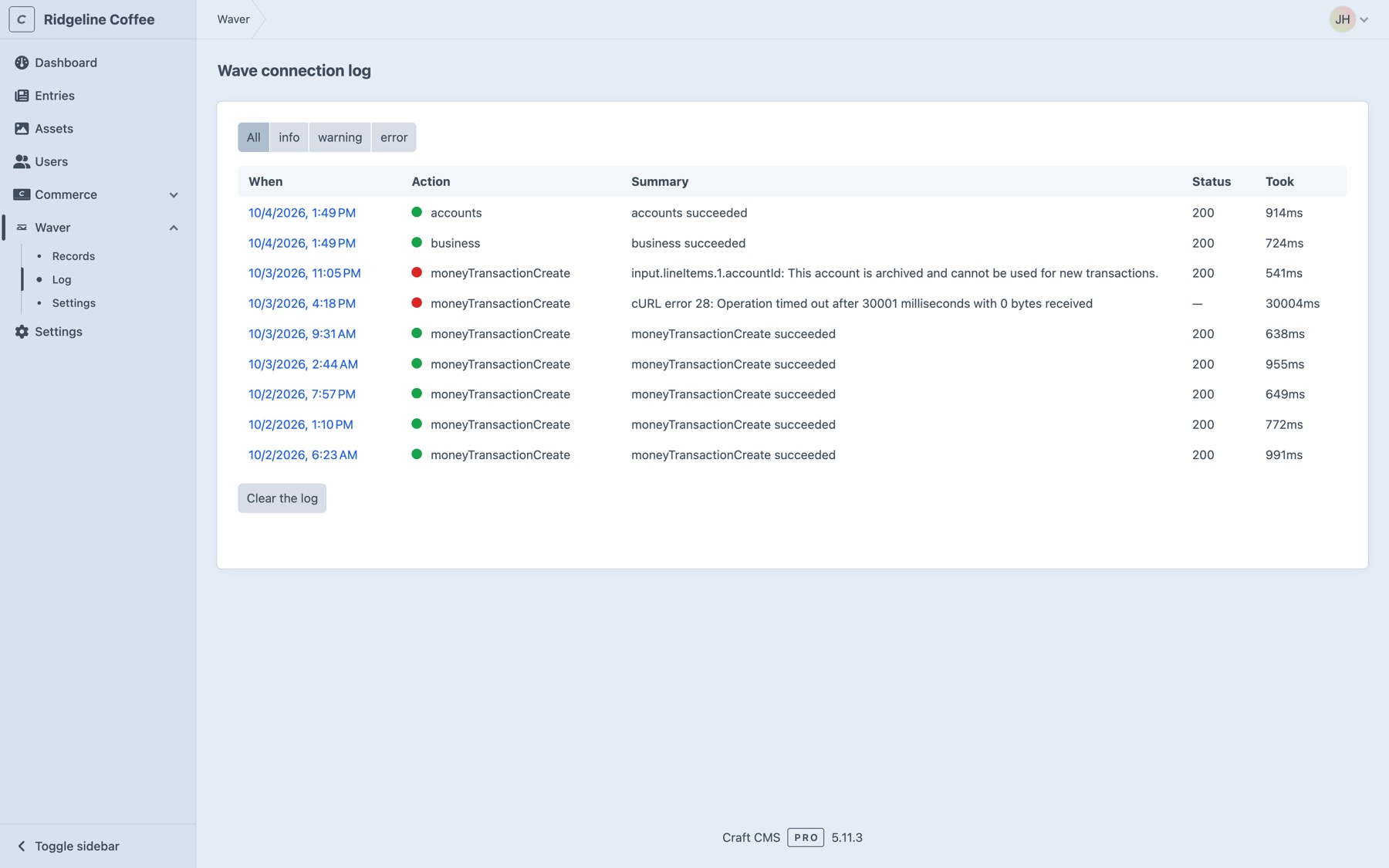Click the PRO edition badge
The width and height of the screenshot is (1389, 868).
click(x=806, y=838)
